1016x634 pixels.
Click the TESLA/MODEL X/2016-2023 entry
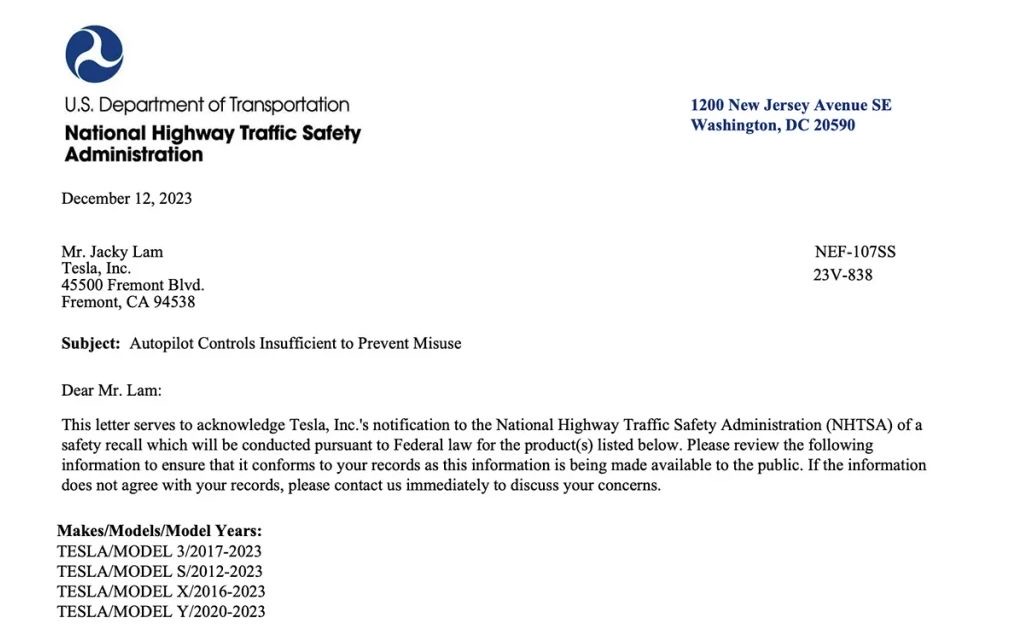(161, 592)
